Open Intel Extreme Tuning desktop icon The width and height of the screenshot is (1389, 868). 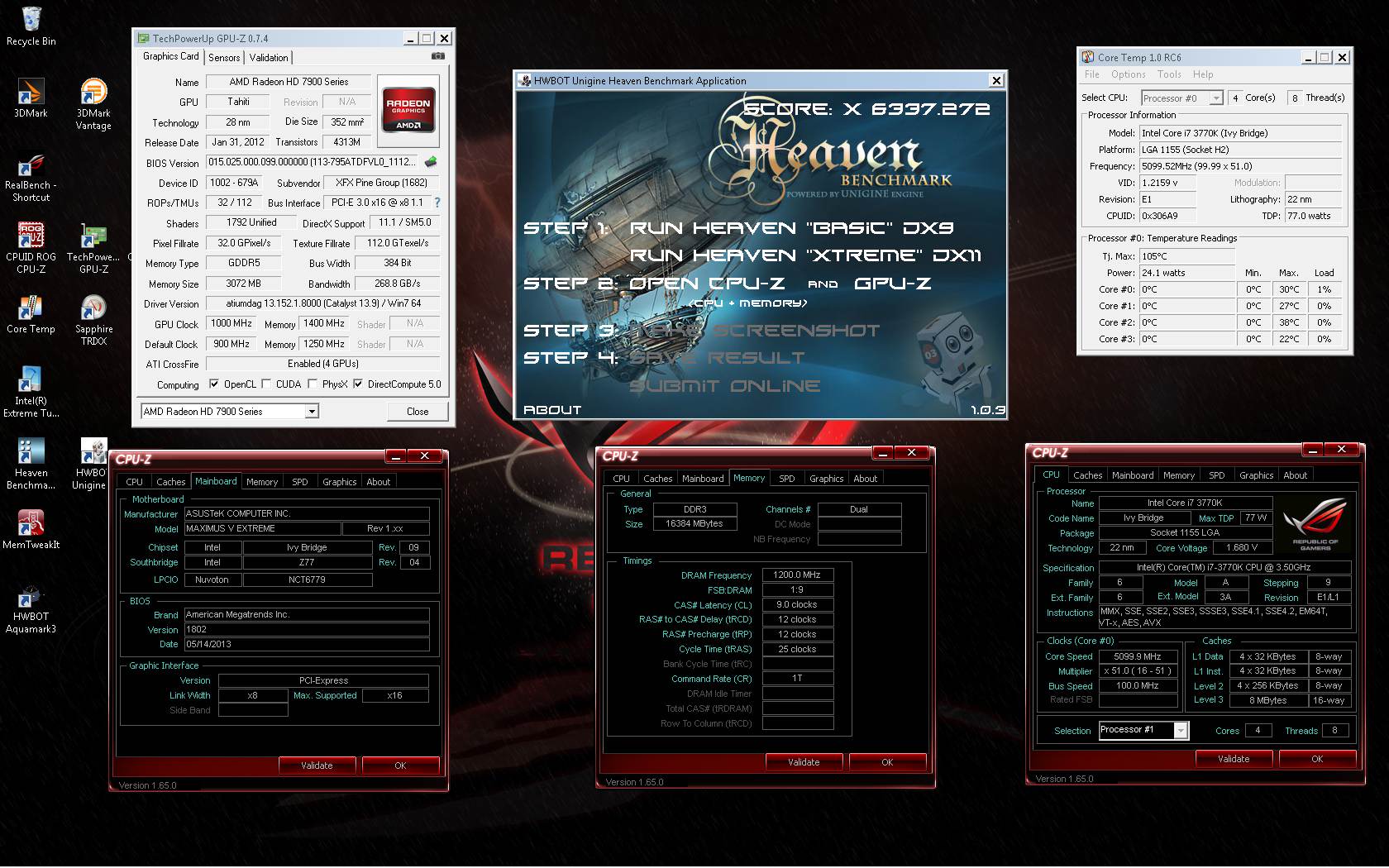click(x=31, y=391)
